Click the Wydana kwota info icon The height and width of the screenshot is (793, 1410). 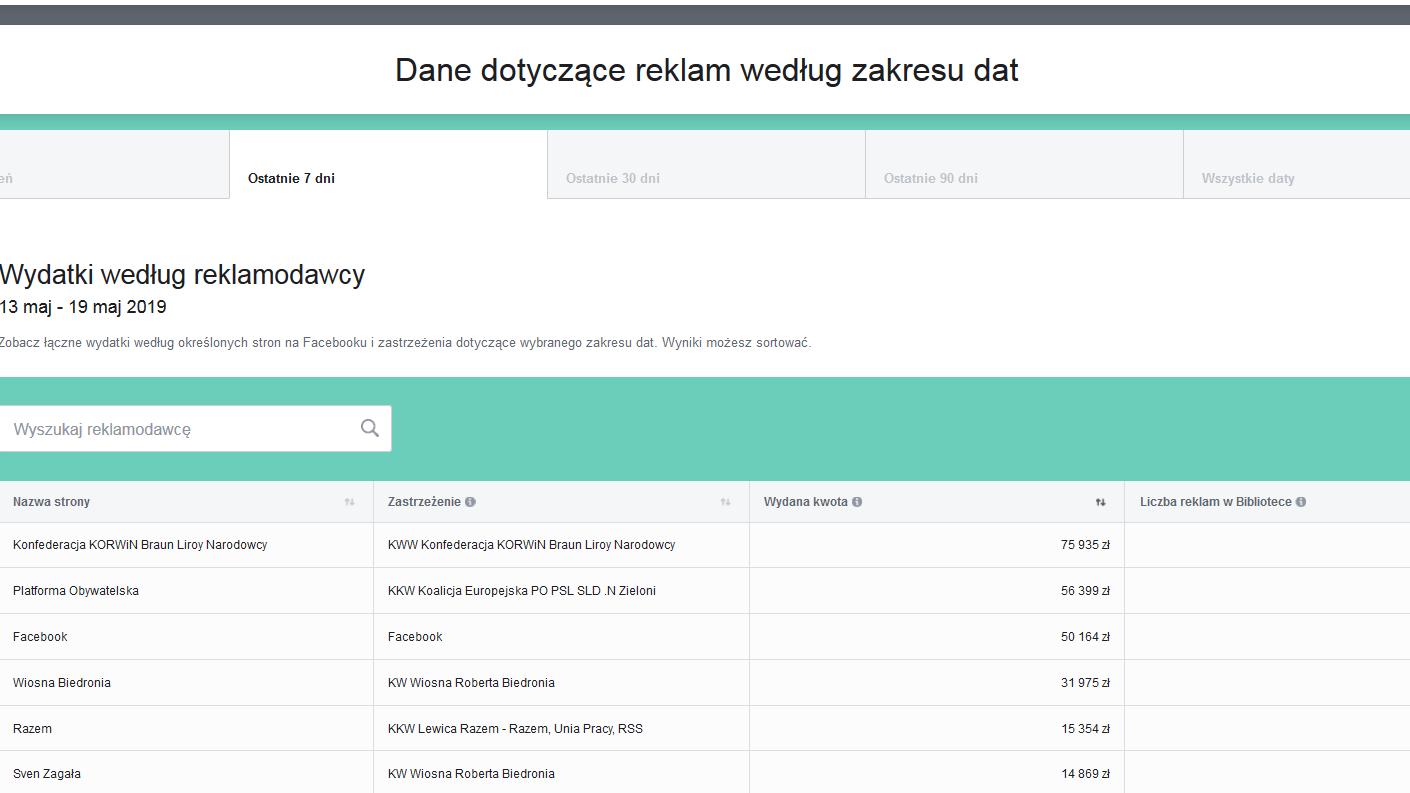coord(857,502)
